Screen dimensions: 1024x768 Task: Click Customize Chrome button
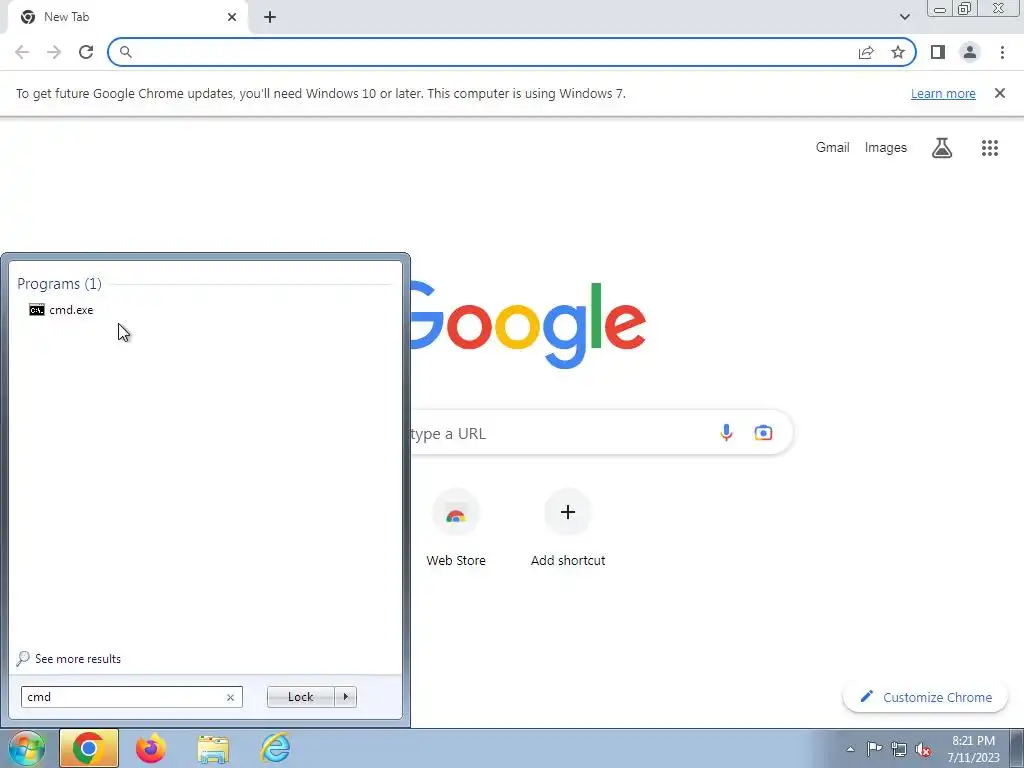click(x=926, y=697)
